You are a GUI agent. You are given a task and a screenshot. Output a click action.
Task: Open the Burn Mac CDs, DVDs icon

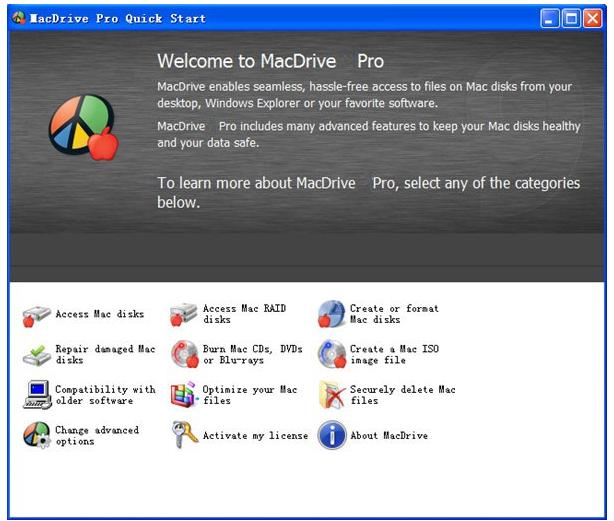coord(184,355)
